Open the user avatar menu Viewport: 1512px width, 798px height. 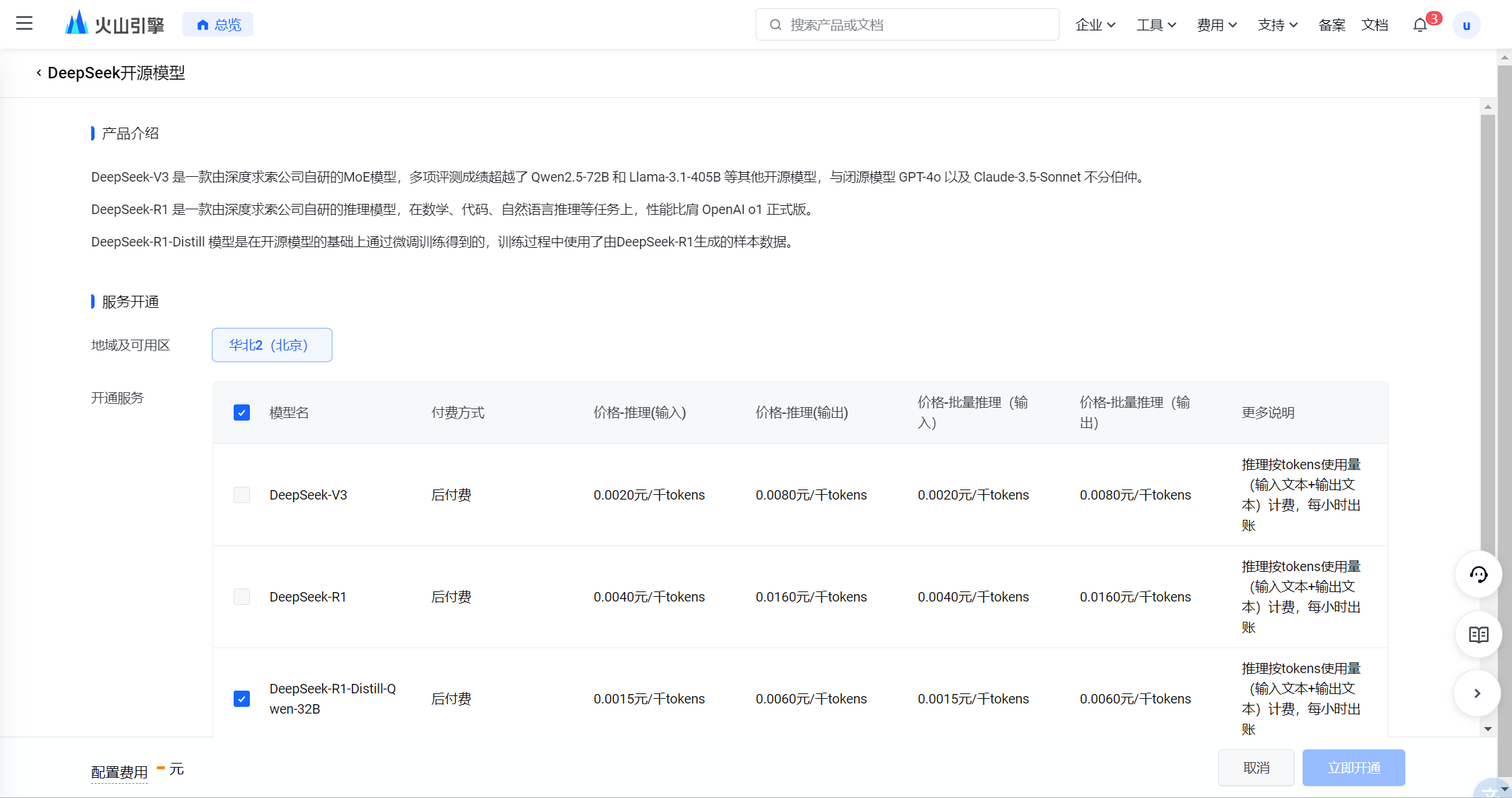[x=1466, y=25]
